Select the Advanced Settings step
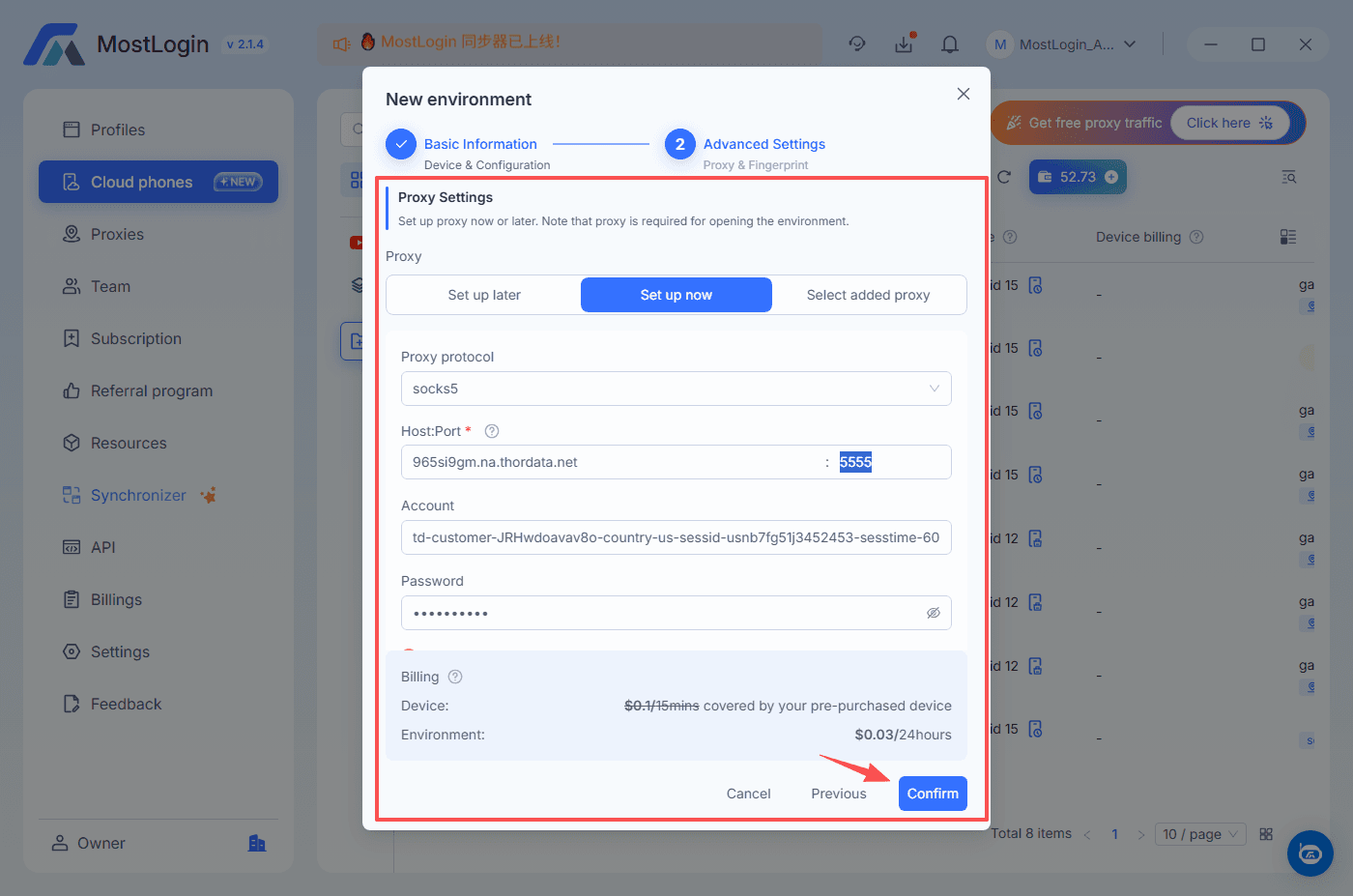Viewport: 1353px width, 896px height. click(x=764, y=144)
